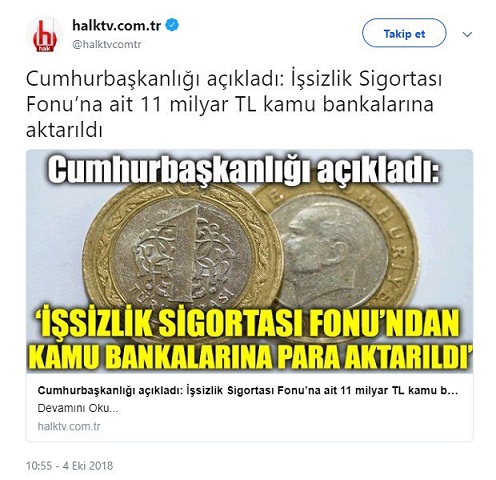Click Devamını Oku... to read more

click(78, 408)
